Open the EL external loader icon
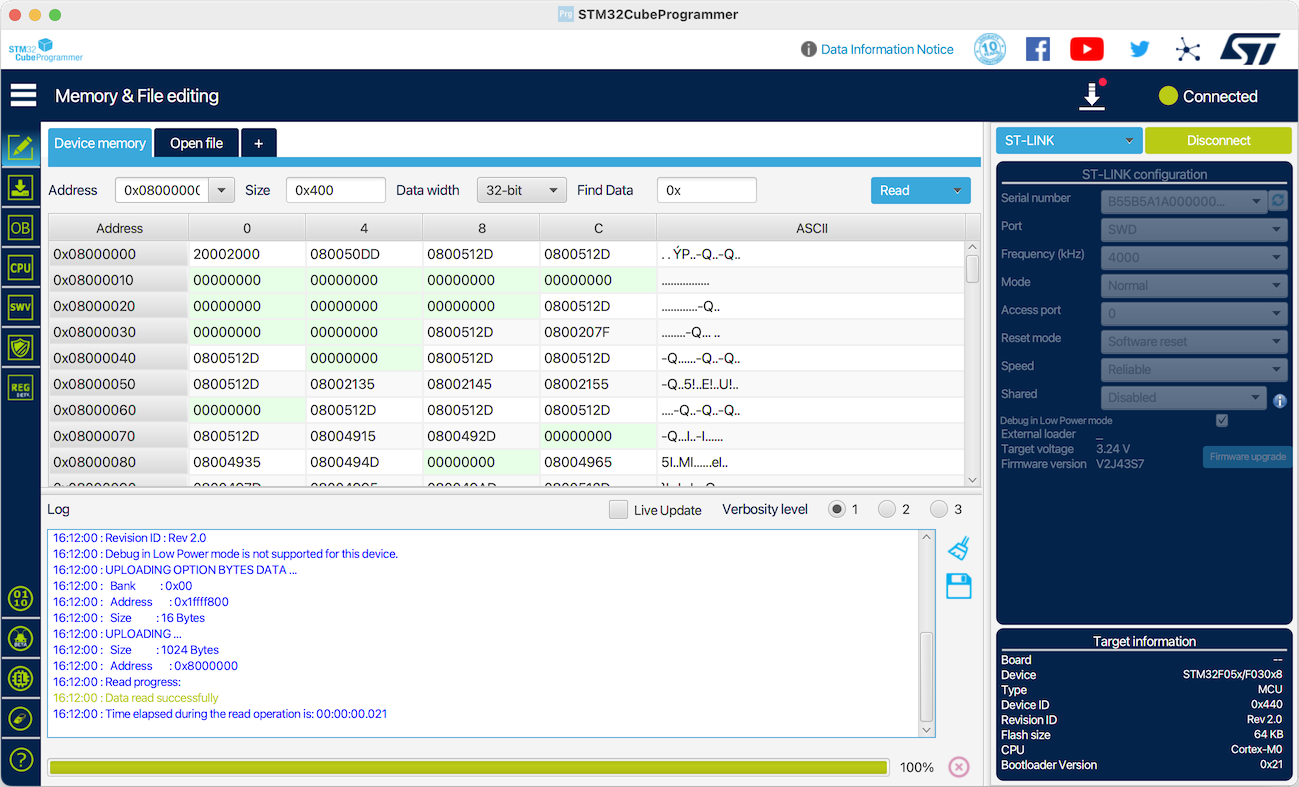Screen dimensions: 1299x787 click(x=20, y=679)
